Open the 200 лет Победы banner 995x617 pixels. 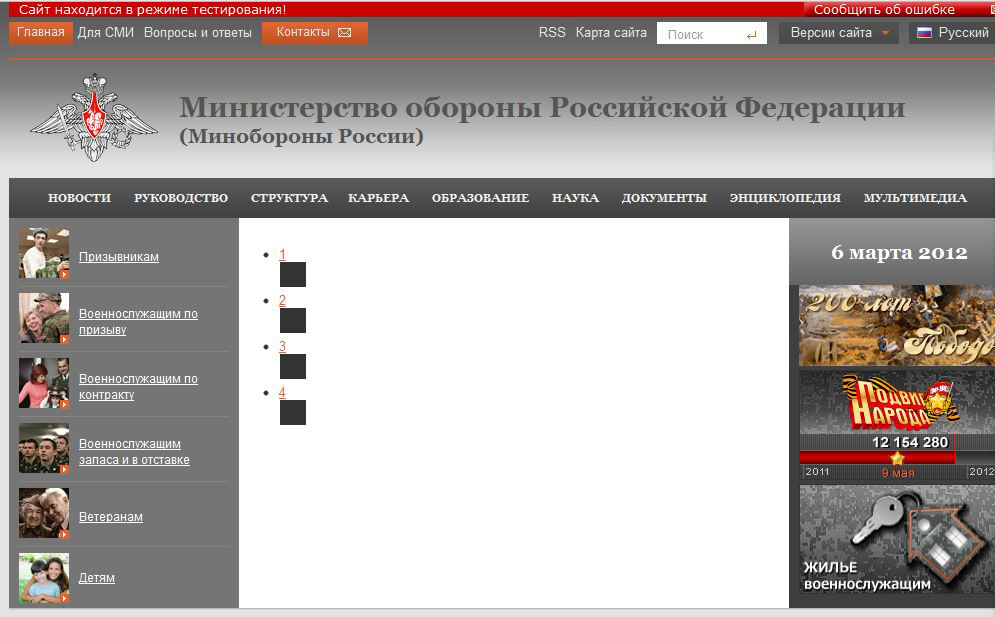point(896,326)
